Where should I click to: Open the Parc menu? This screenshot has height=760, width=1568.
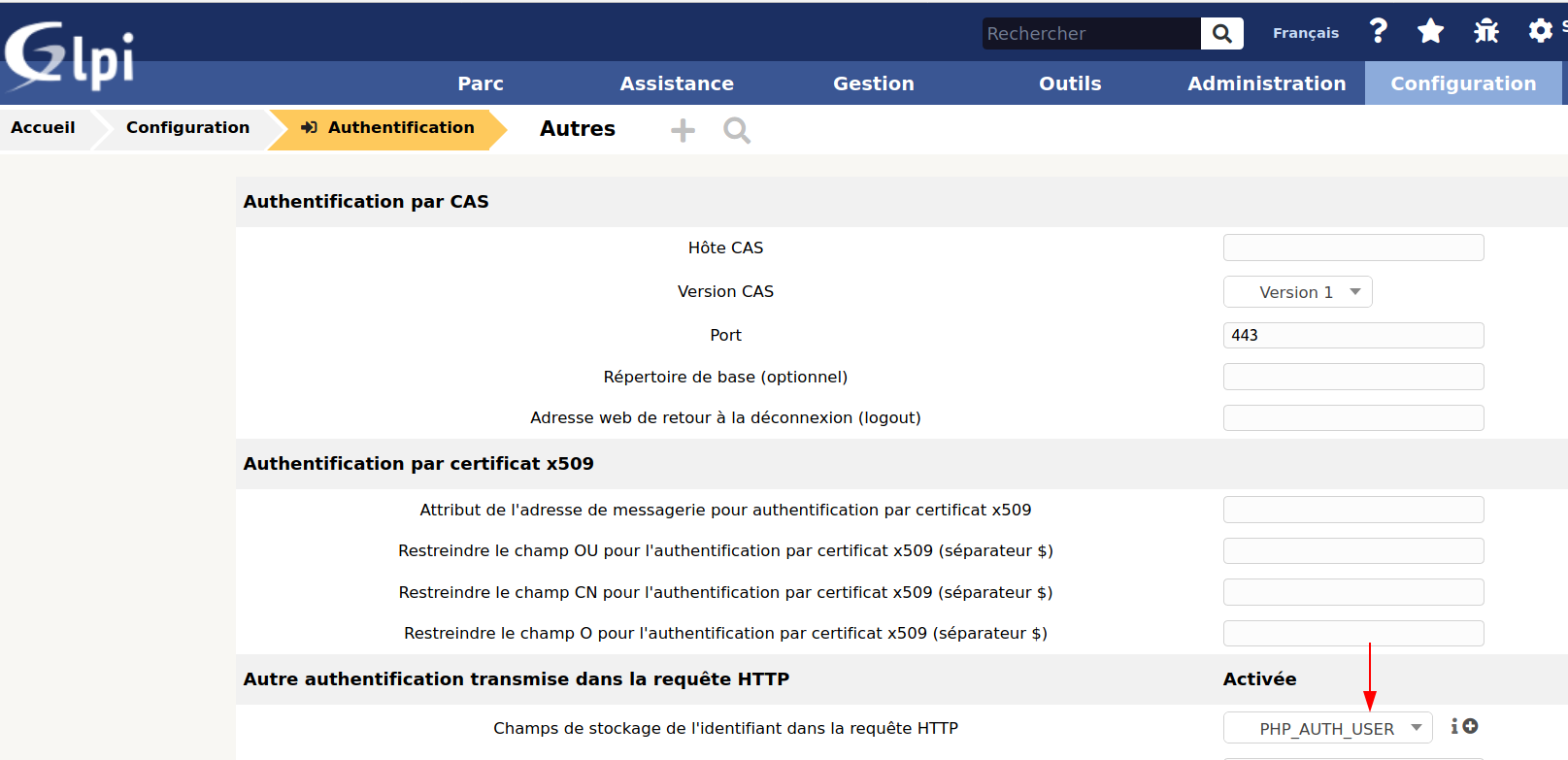tap(481, 83)
